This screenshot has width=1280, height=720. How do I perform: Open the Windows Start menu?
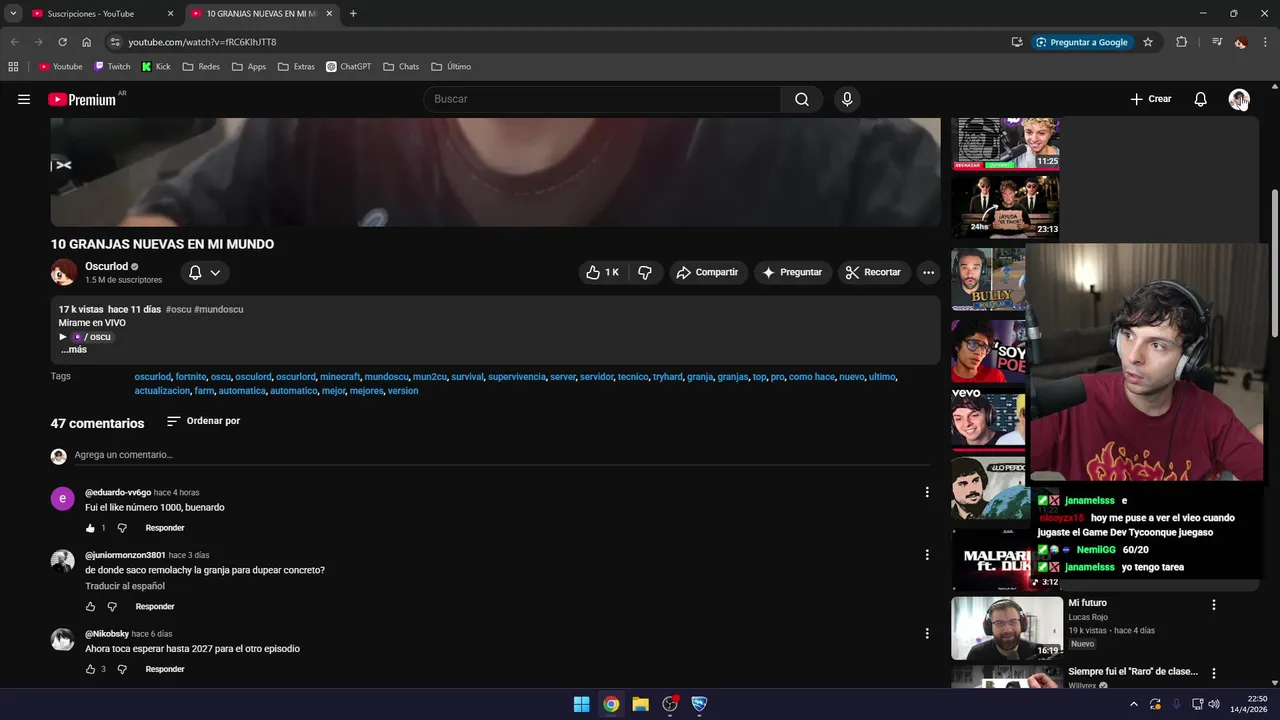pyautogui.click(x=581, y=704)
